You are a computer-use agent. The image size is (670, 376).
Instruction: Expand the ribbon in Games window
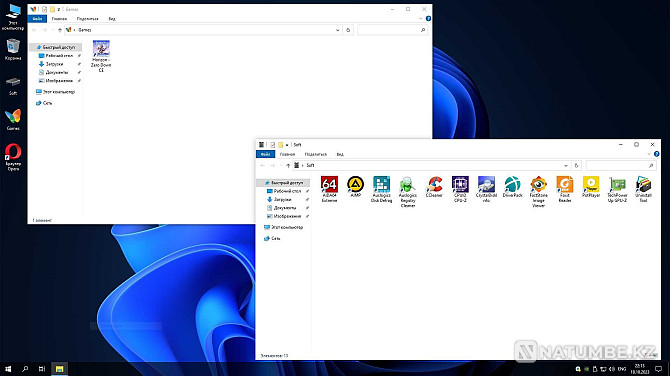421,19
